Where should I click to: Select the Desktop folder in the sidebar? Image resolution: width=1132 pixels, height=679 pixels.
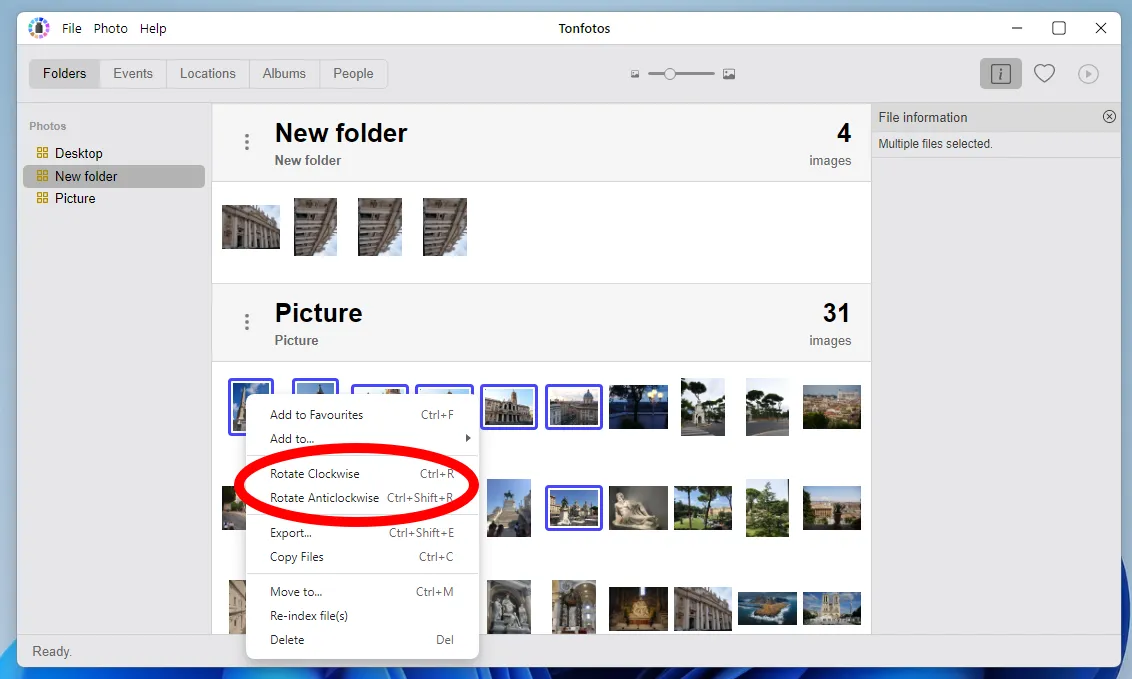point(78,153)
